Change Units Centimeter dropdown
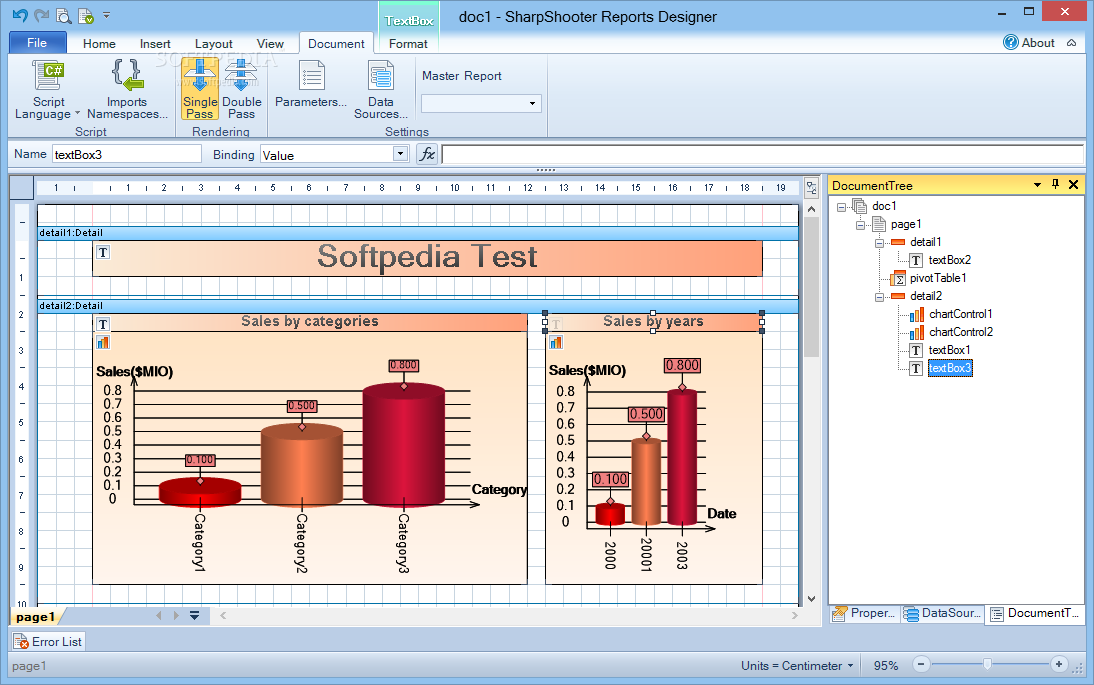 point(797,665)
